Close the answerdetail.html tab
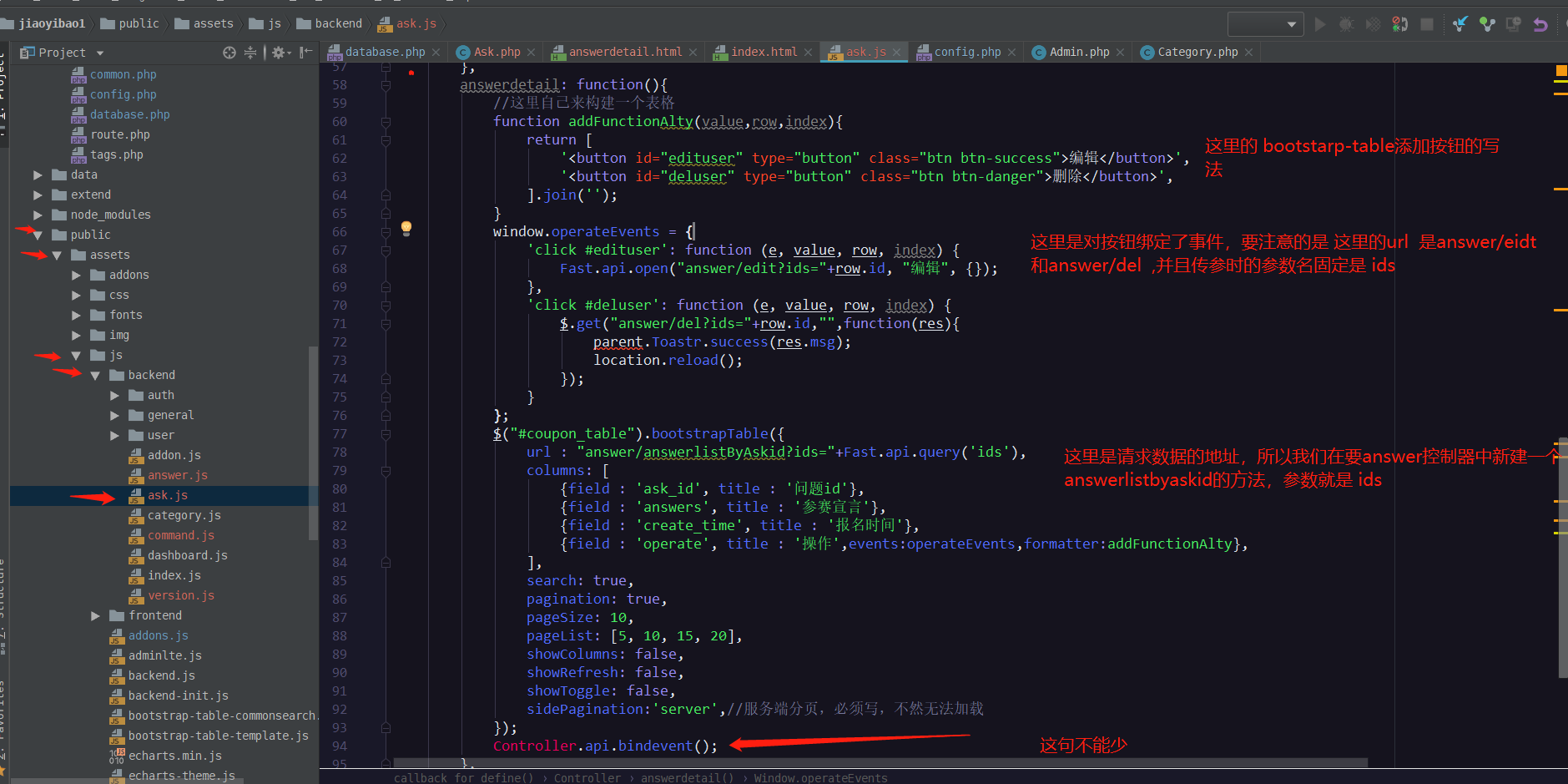Image resolution: width=1568 pixels, height=784 pixels. (x=693, y=53)
